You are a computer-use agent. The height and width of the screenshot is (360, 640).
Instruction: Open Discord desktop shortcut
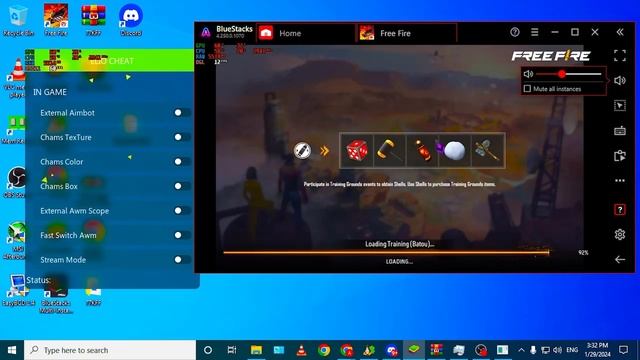coord(131,20)
